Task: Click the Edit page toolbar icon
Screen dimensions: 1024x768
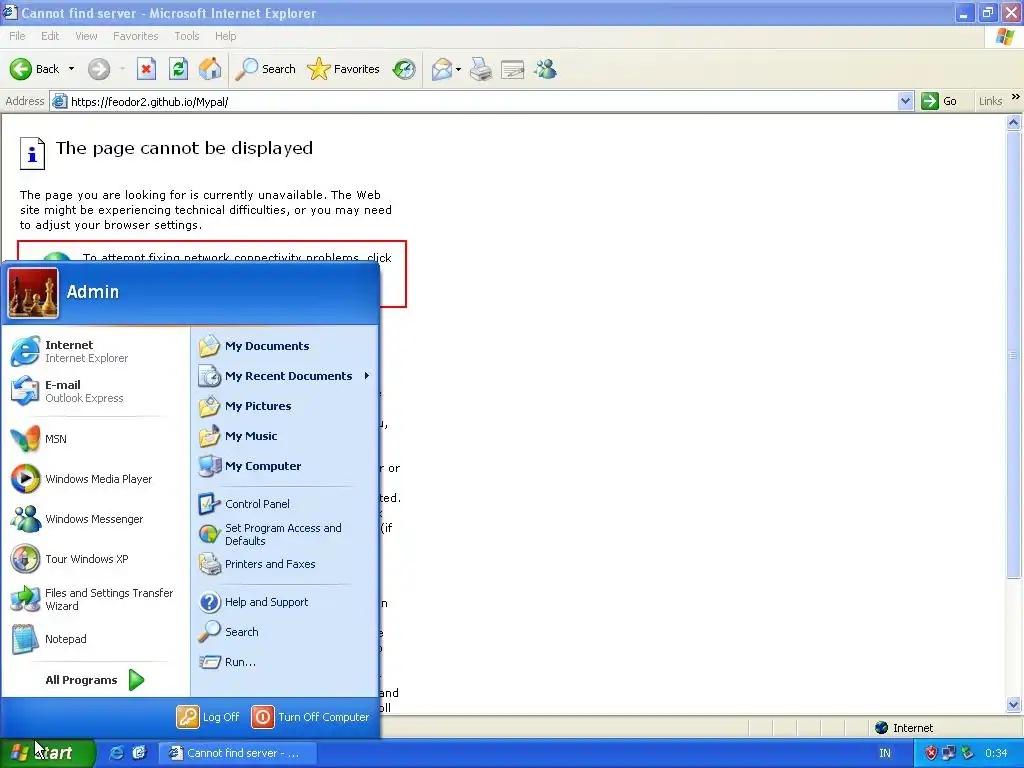Action: [x=513, y=69]
